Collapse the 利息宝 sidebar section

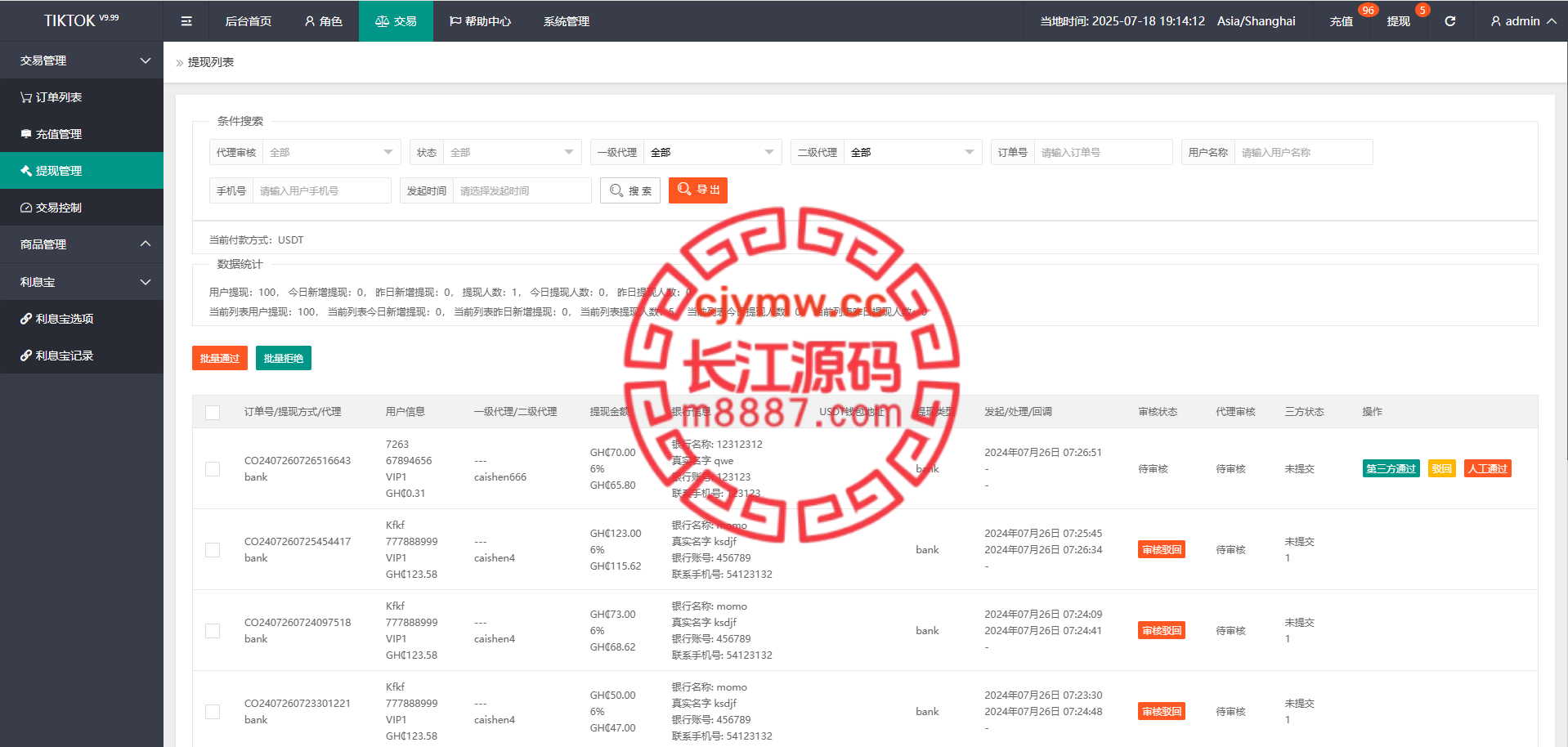tap(82, 282)
